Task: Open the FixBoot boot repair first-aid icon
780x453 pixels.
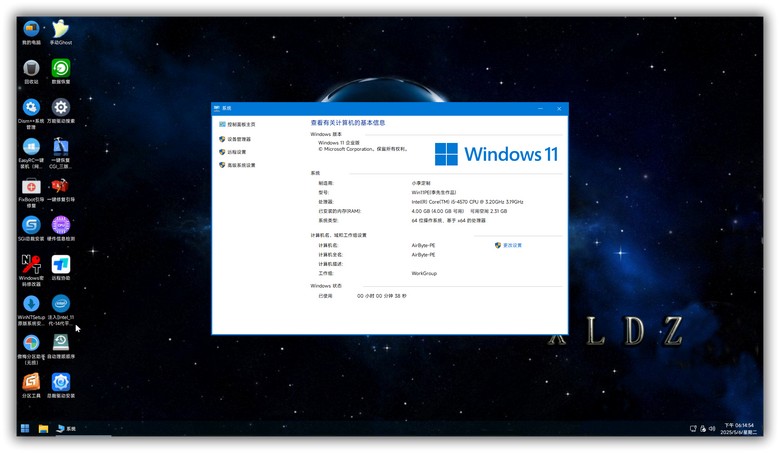Action: click(31, 186)
